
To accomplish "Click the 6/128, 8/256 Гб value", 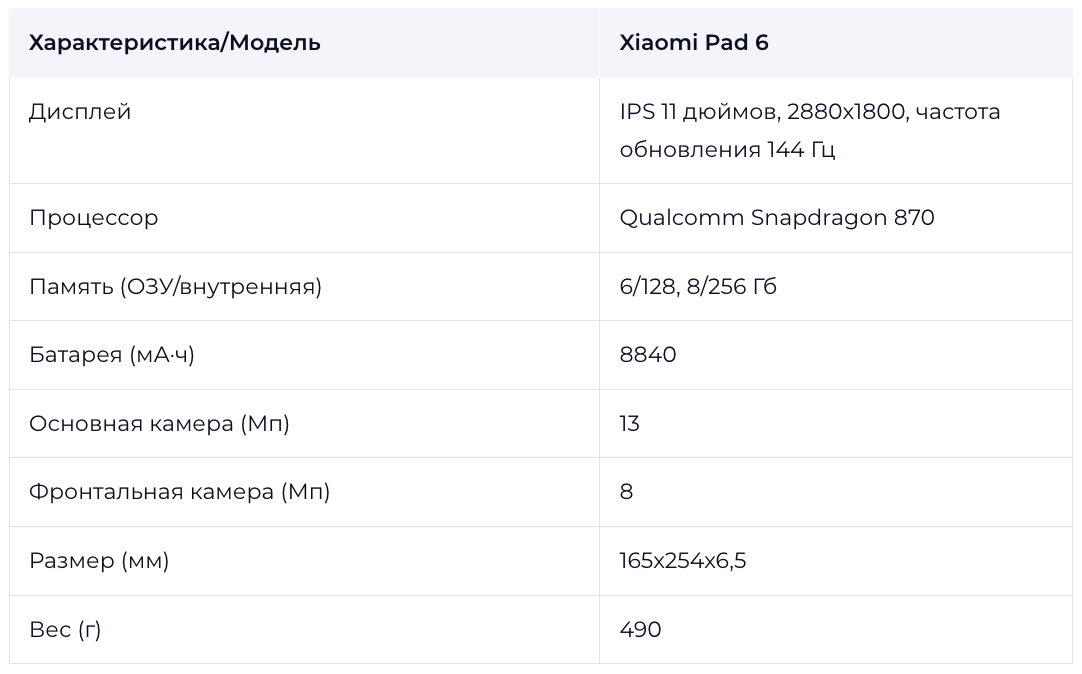I will tap(698, 286).
